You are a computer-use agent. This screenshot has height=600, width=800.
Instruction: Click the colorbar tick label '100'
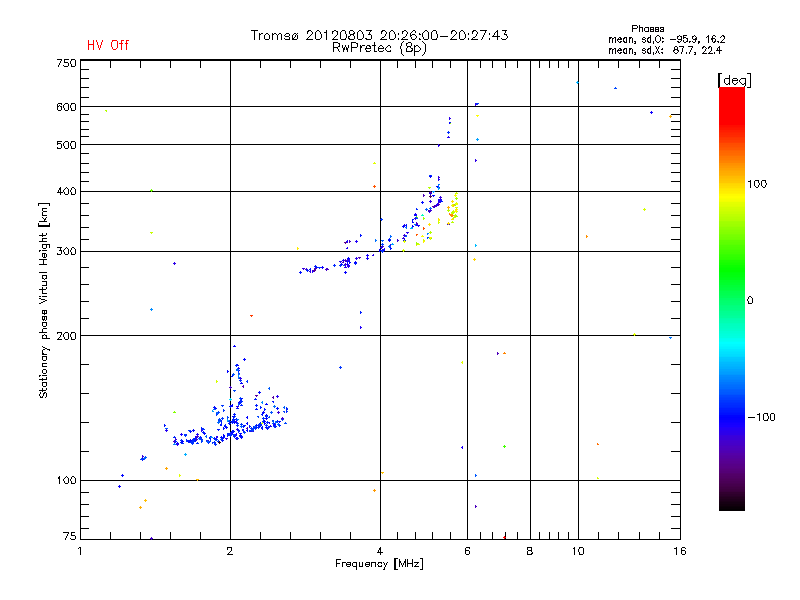[x=757, y=184]
